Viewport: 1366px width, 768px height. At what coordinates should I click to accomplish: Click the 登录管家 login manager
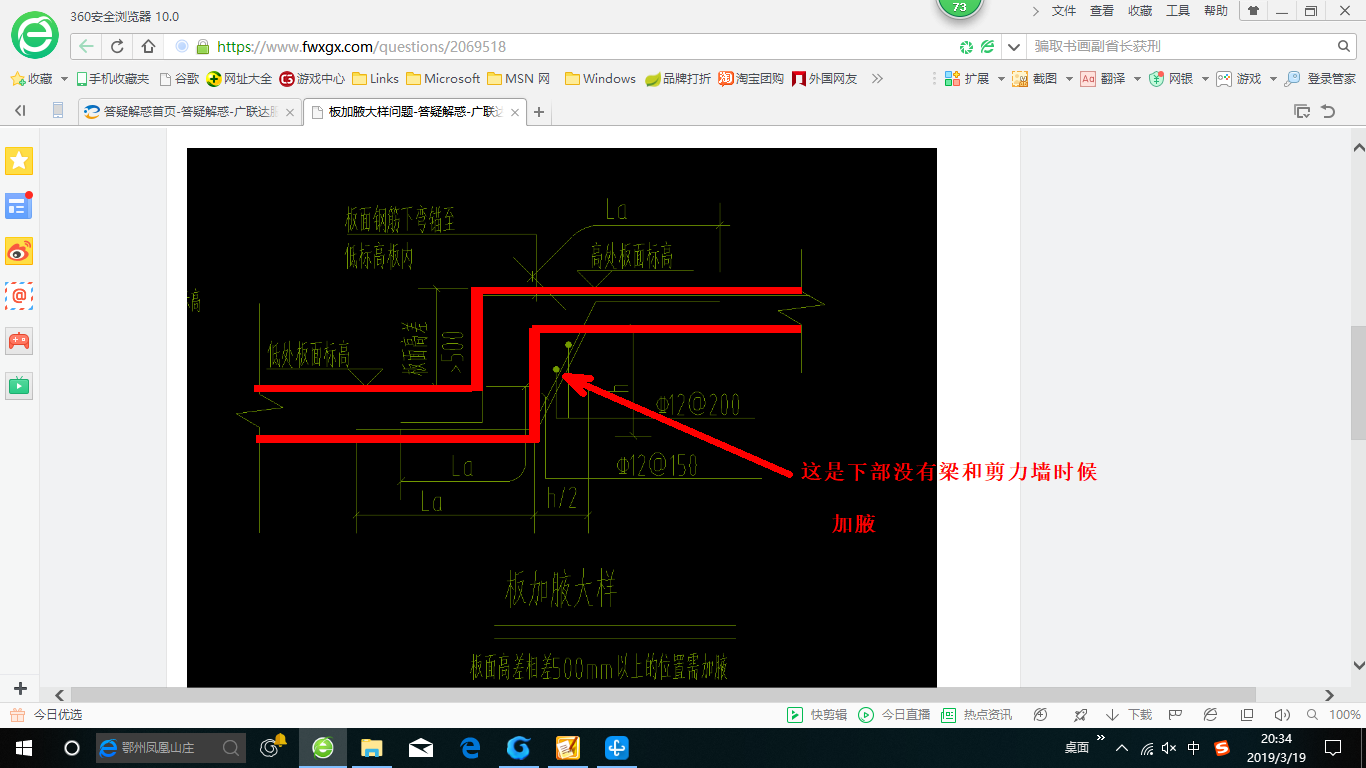pyautogui.click(x=1320, y=78)
